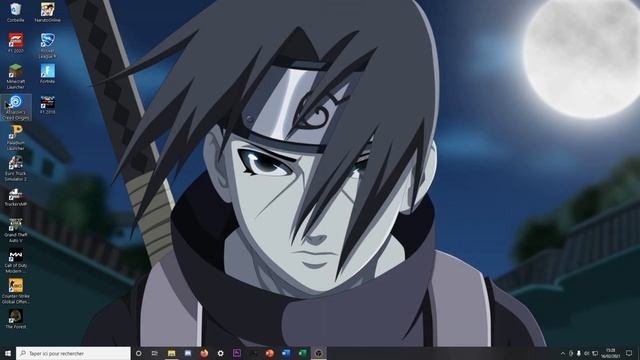Screen dimensions: 640x360
Task: Open Cortana from the taskbar circle icon
Action: pyautogui.click(x=139, y=353)
